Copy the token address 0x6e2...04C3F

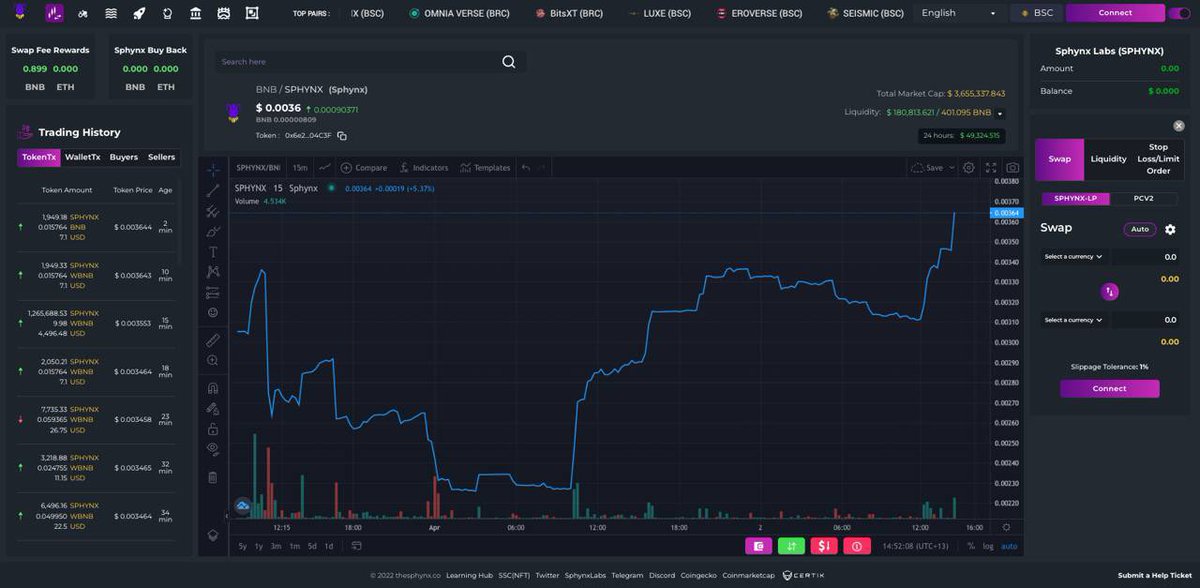(342, 135)
